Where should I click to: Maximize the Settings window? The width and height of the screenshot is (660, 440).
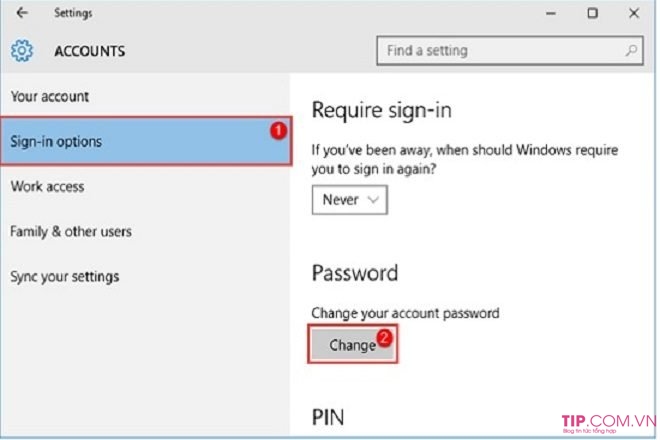click(x=592, y=13)
